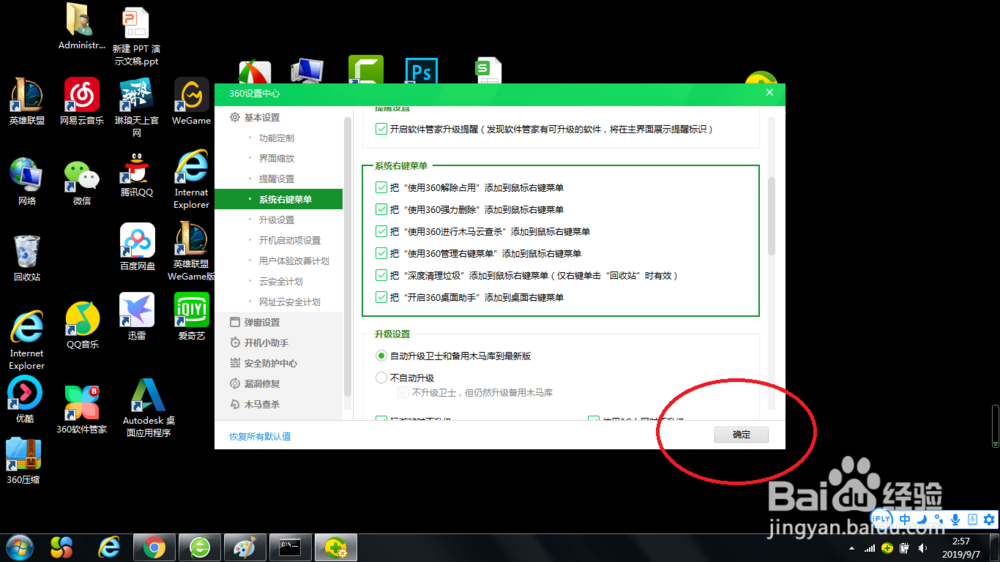The height and width of the screenshot is (562, 1000).
Task: Click the volume icon in system tray
Action: [922, 548]
